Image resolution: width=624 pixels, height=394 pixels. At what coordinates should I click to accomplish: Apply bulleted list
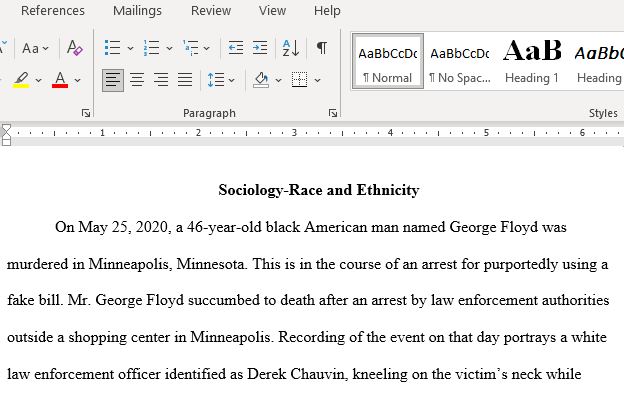[x=112, y=48]
